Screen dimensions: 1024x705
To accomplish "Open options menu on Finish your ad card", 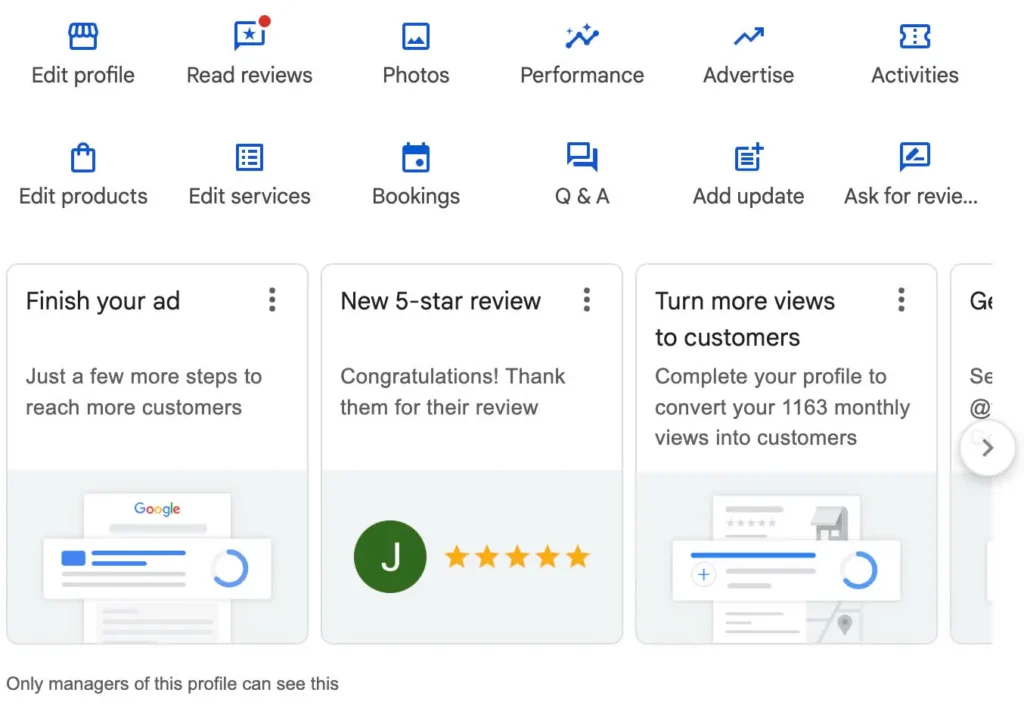I will pyautogui.click(x=272, y=300).
